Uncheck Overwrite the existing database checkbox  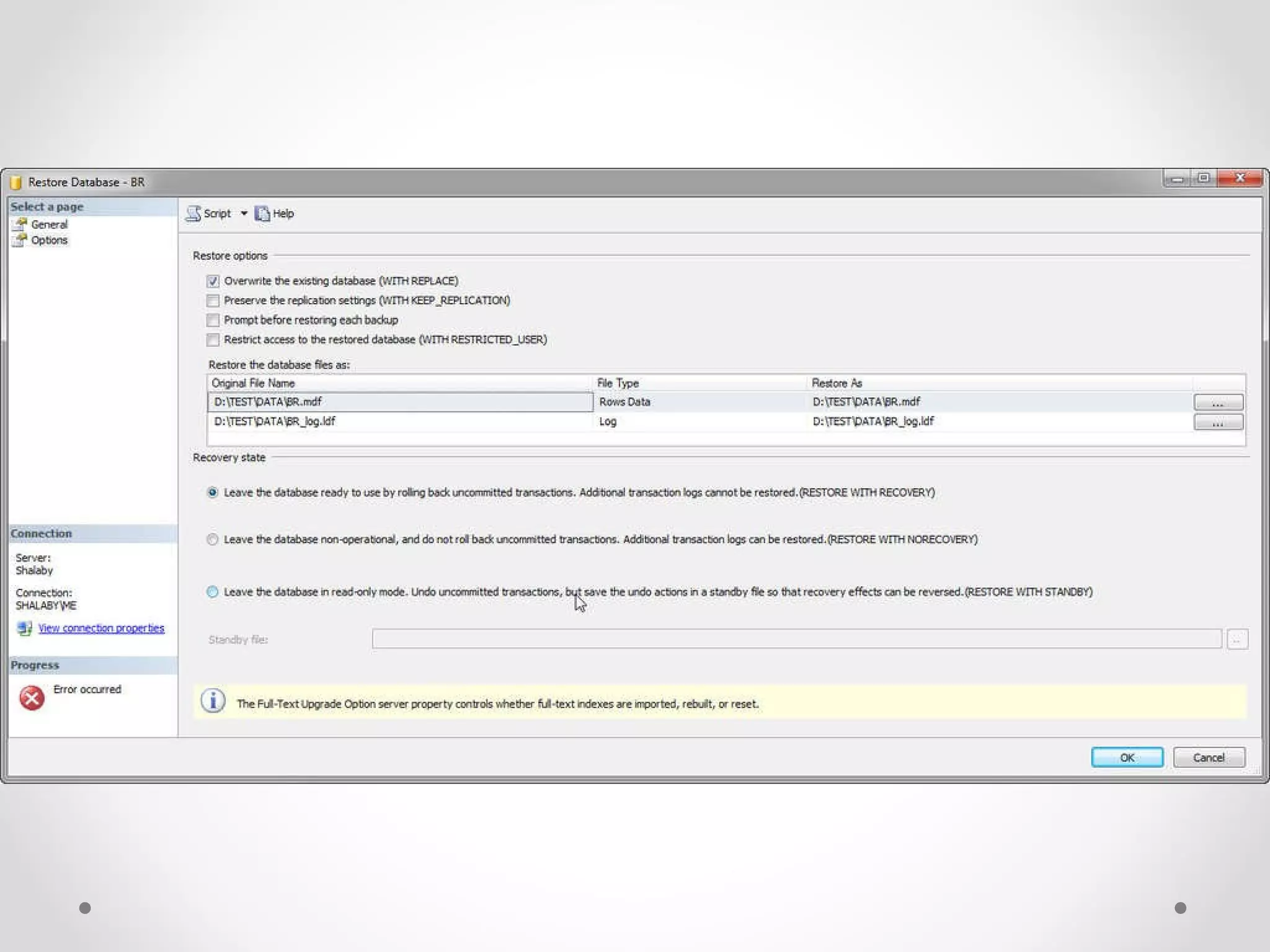pos(213,281)
